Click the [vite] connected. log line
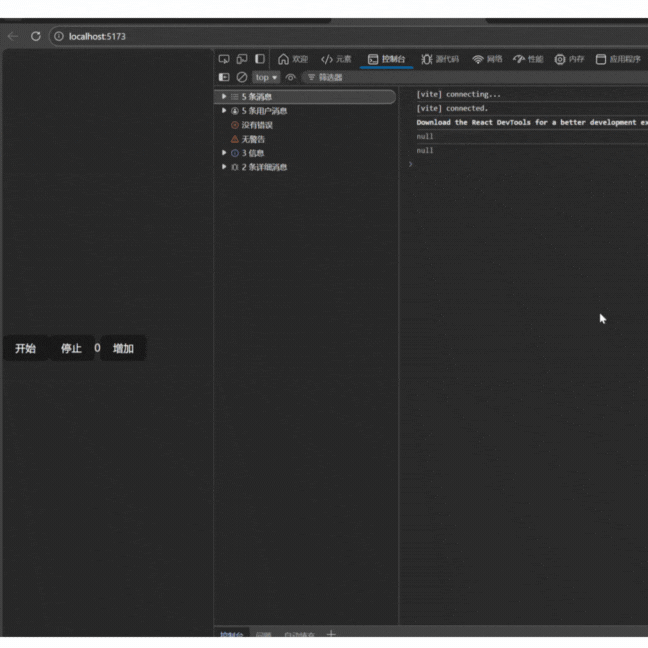This screenshot has height=648, width=648. 452,108
